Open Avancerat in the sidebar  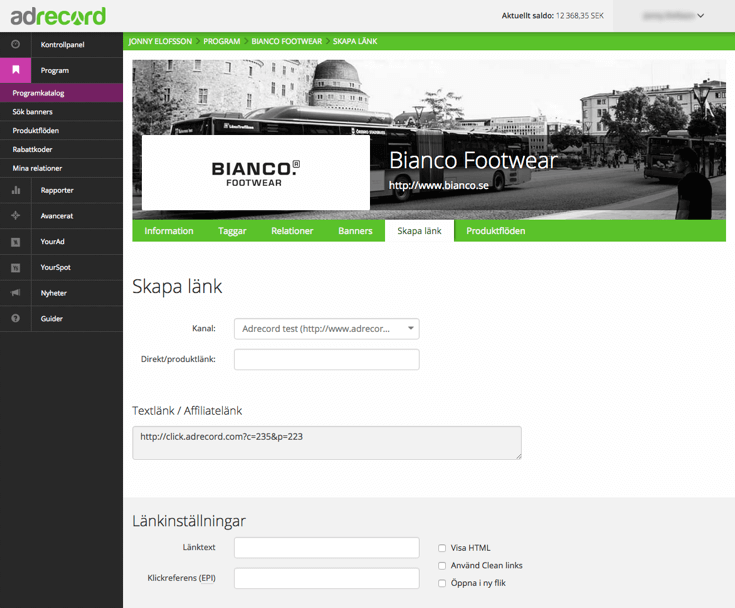pyautogui.click(x=57, y=216)
